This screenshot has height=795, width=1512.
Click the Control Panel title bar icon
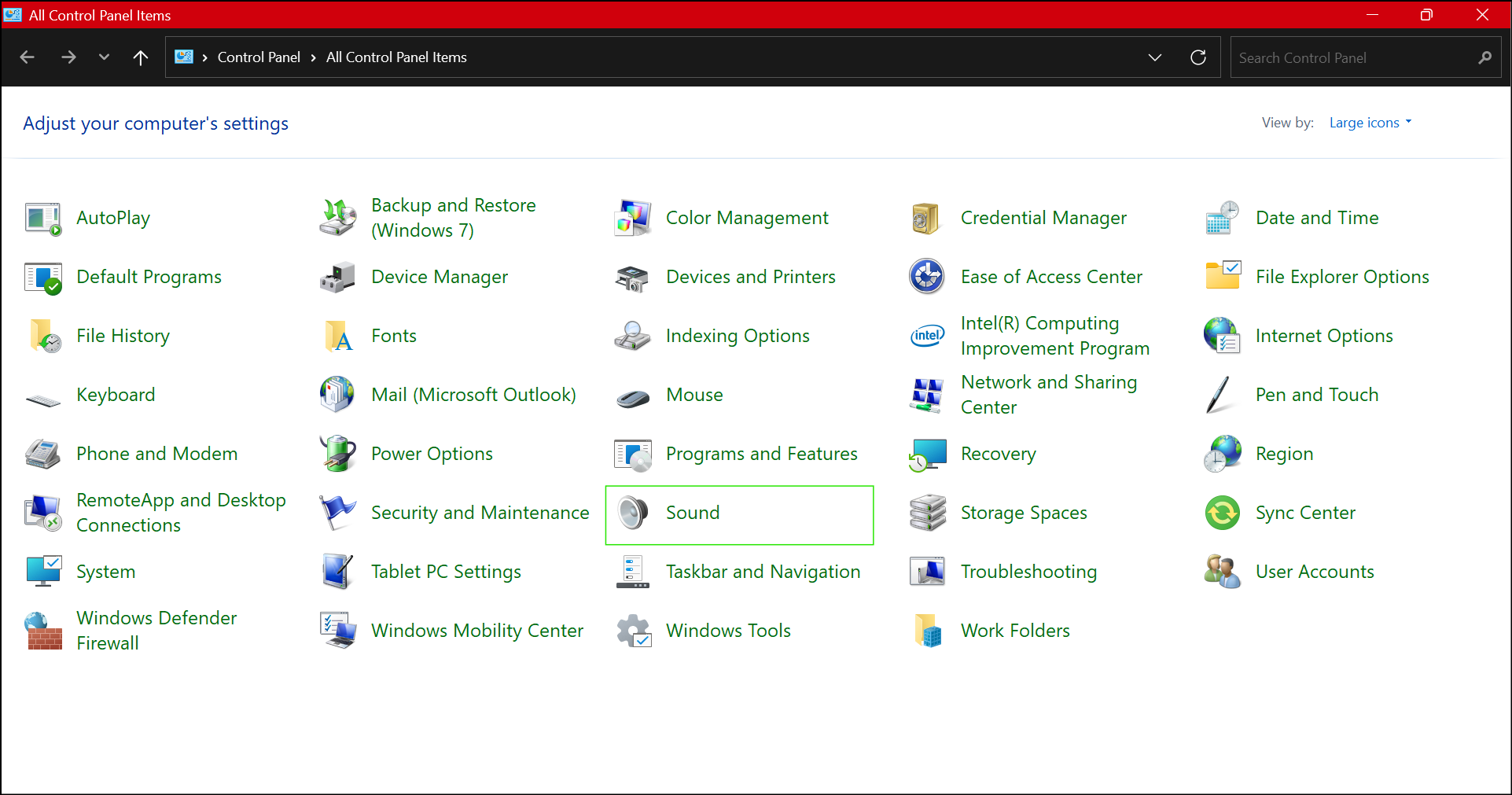pyautogui.click(x=13, y=14)
